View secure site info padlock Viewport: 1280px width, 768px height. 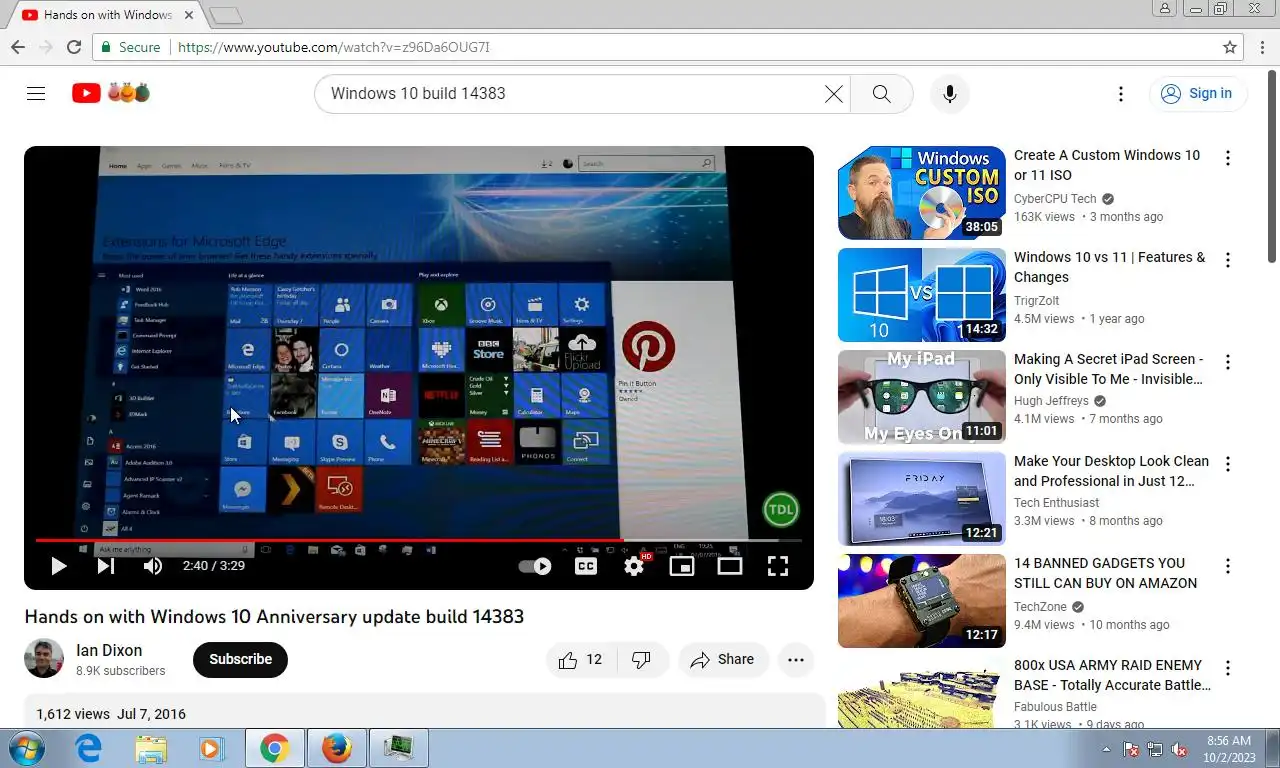coord(106,47)
